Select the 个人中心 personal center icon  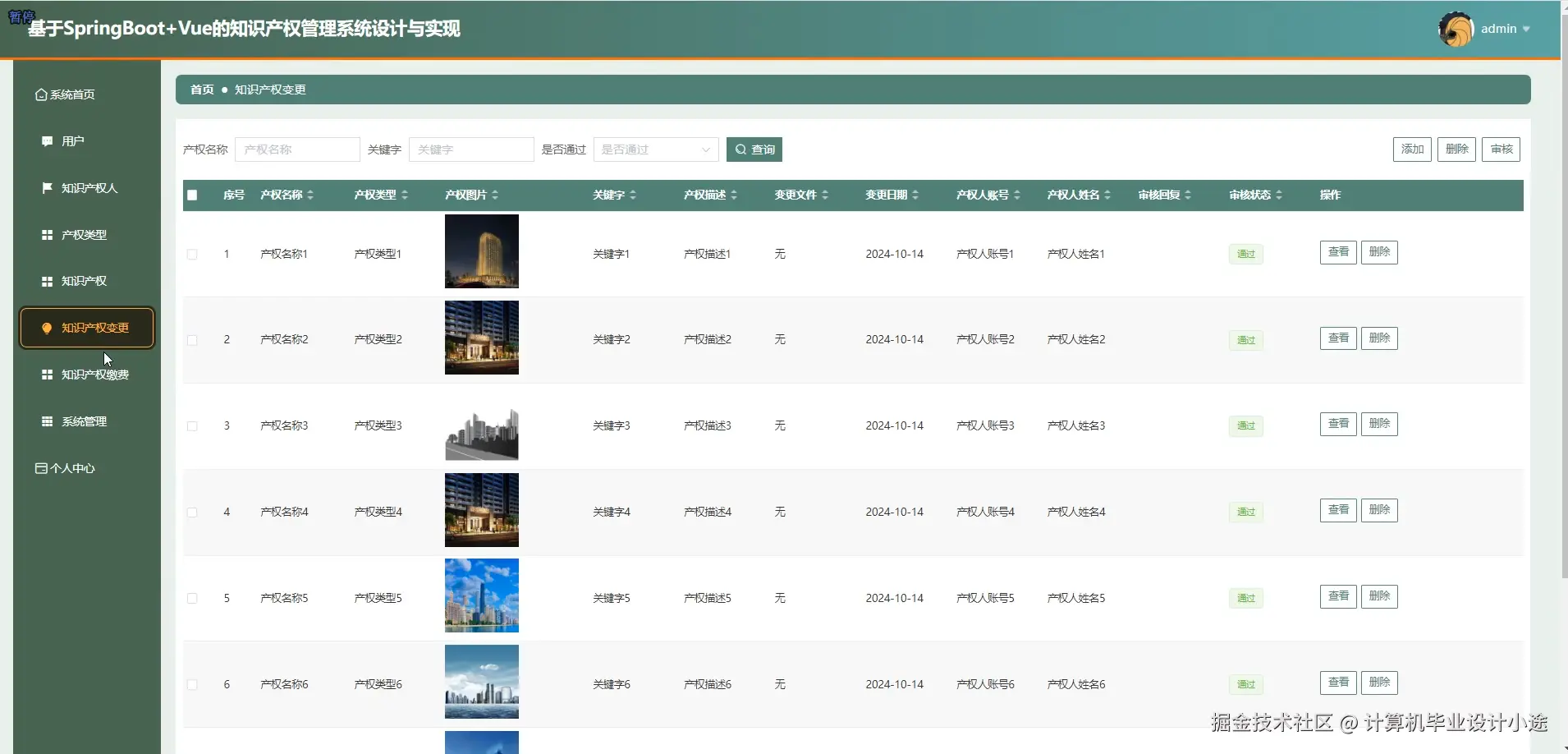(x=39, y=467)
